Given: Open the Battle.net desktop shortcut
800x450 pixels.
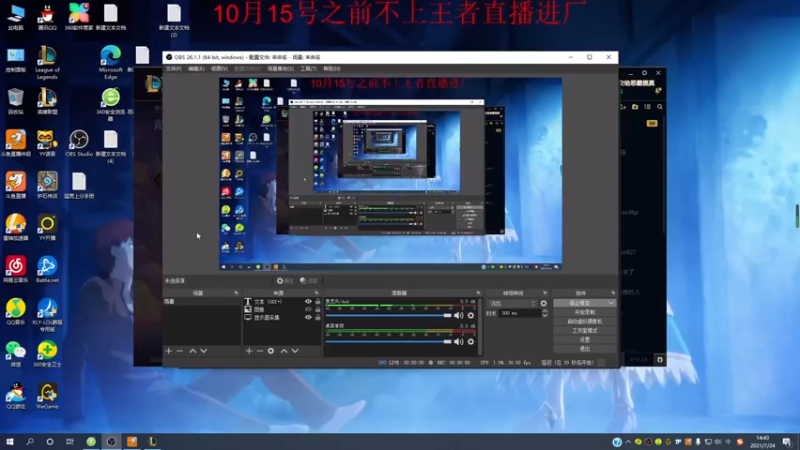Looking at the screenshot, I should pyautogui.click(x=47, y=270).
